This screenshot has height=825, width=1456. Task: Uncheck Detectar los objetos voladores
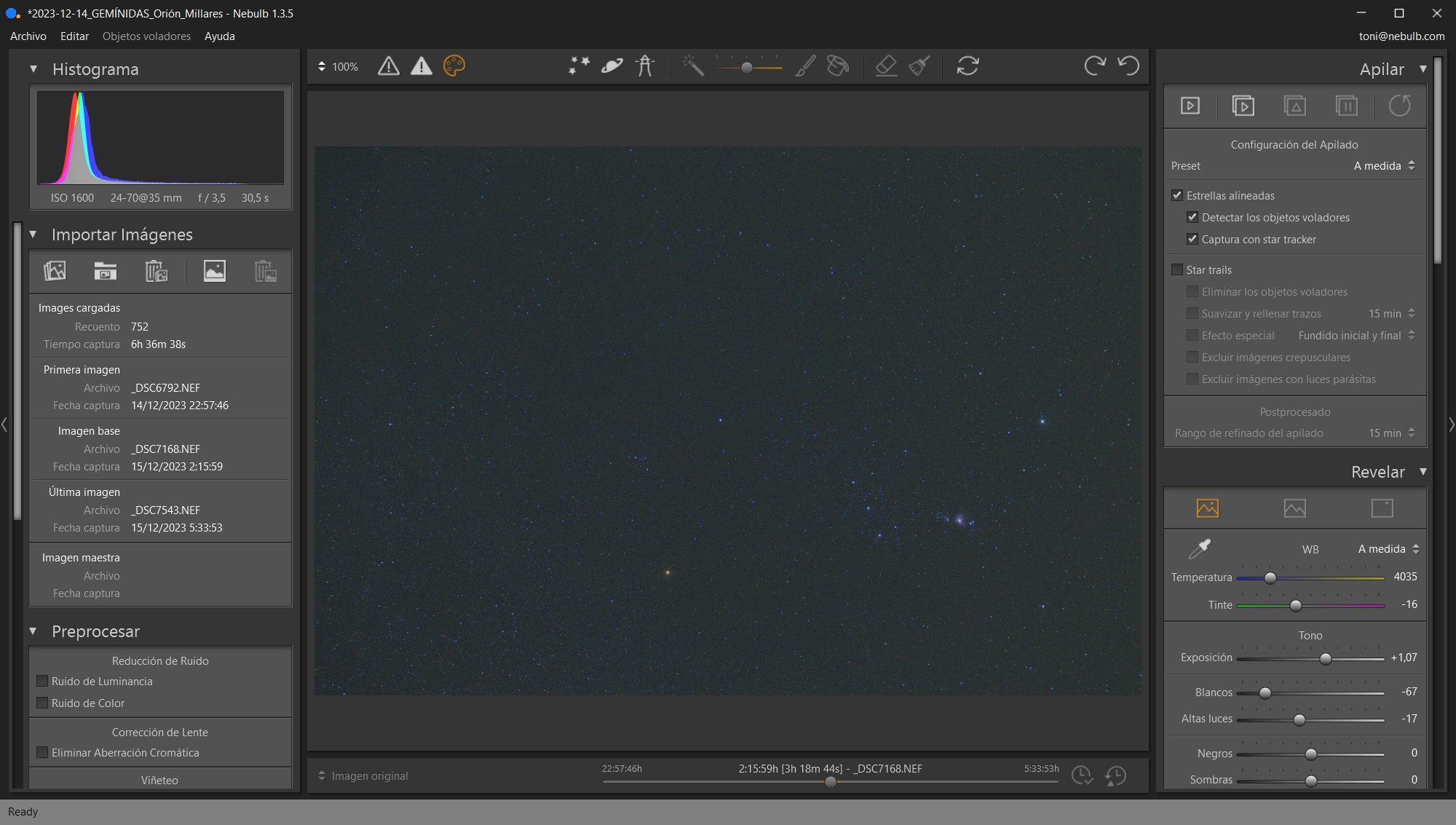[1192, 217]
